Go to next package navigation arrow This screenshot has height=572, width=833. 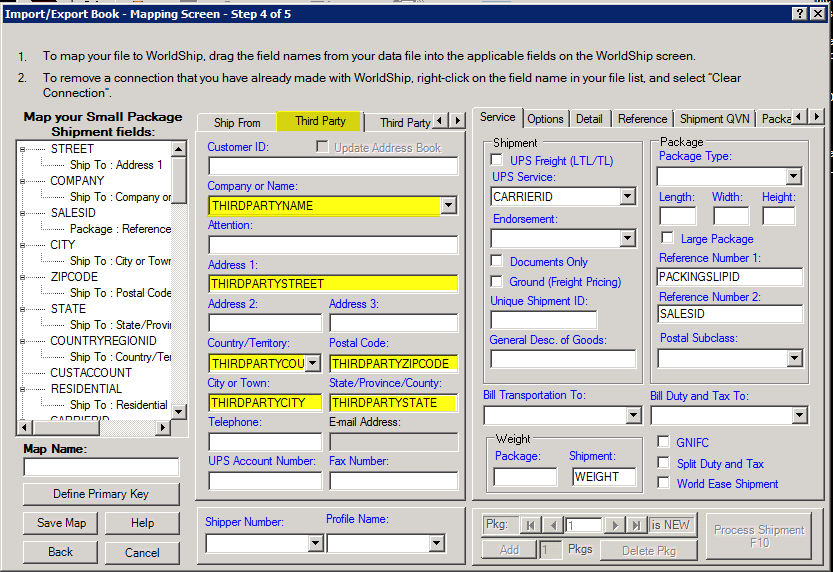[x=615, y=525]
